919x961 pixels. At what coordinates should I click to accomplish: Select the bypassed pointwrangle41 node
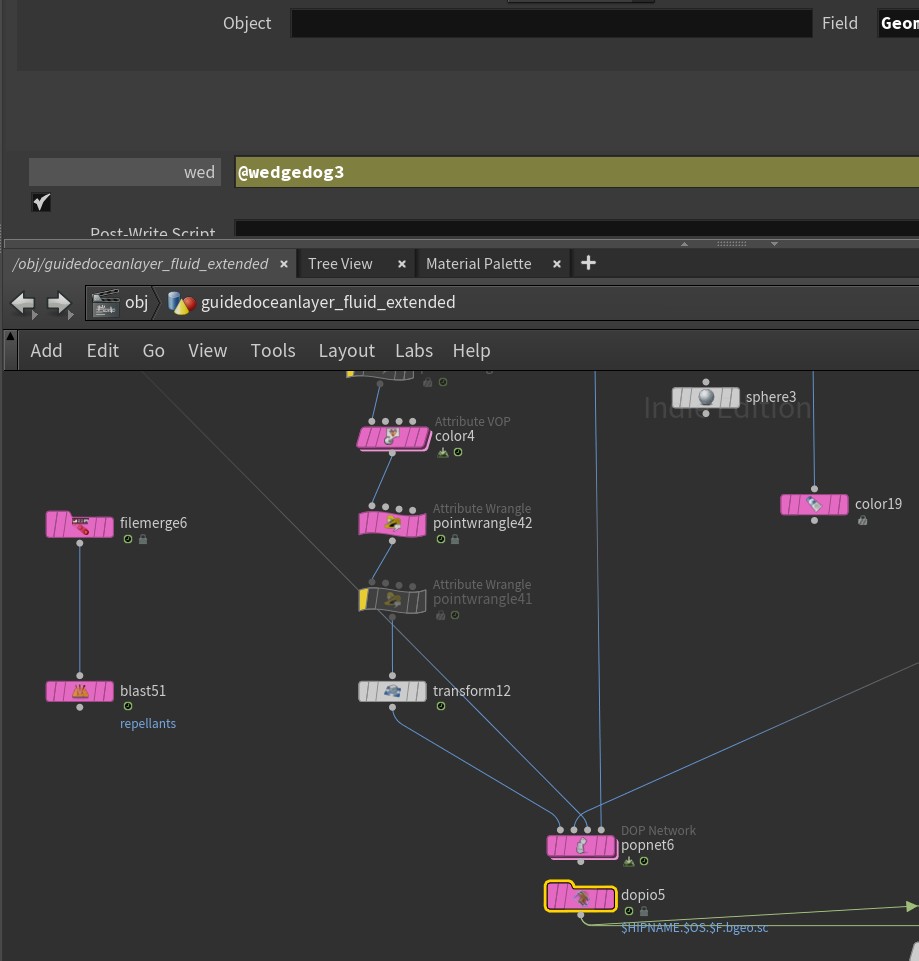coord(392,599)
